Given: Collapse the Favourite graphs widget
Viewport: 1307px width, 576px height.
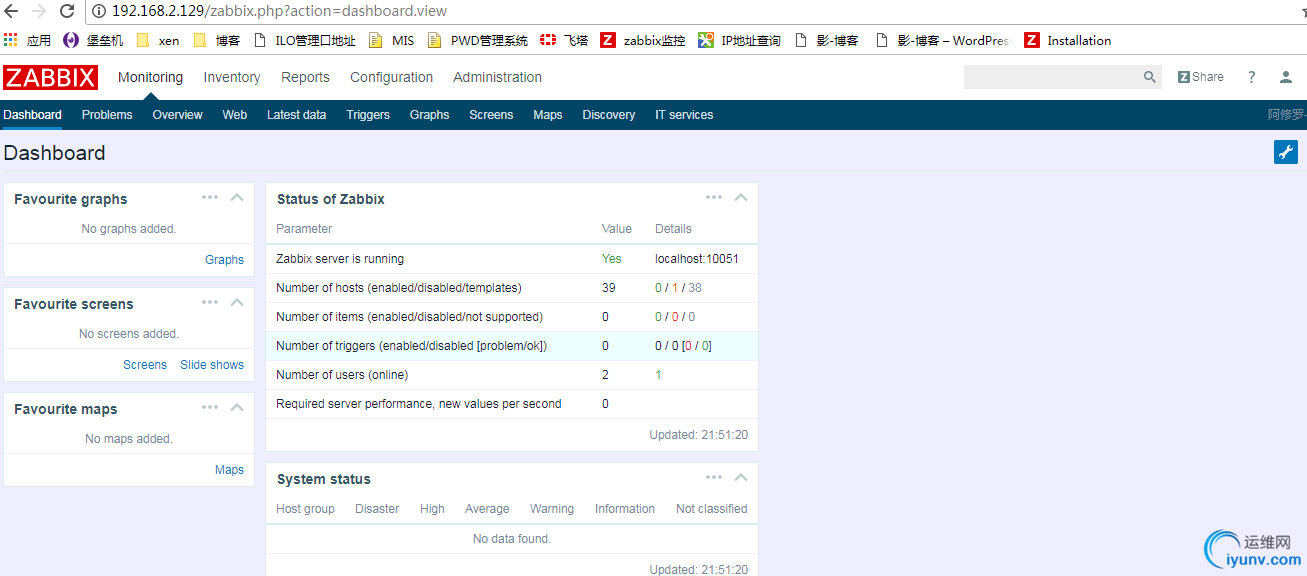Looking at the screenshot, I should tap(237, 197).
